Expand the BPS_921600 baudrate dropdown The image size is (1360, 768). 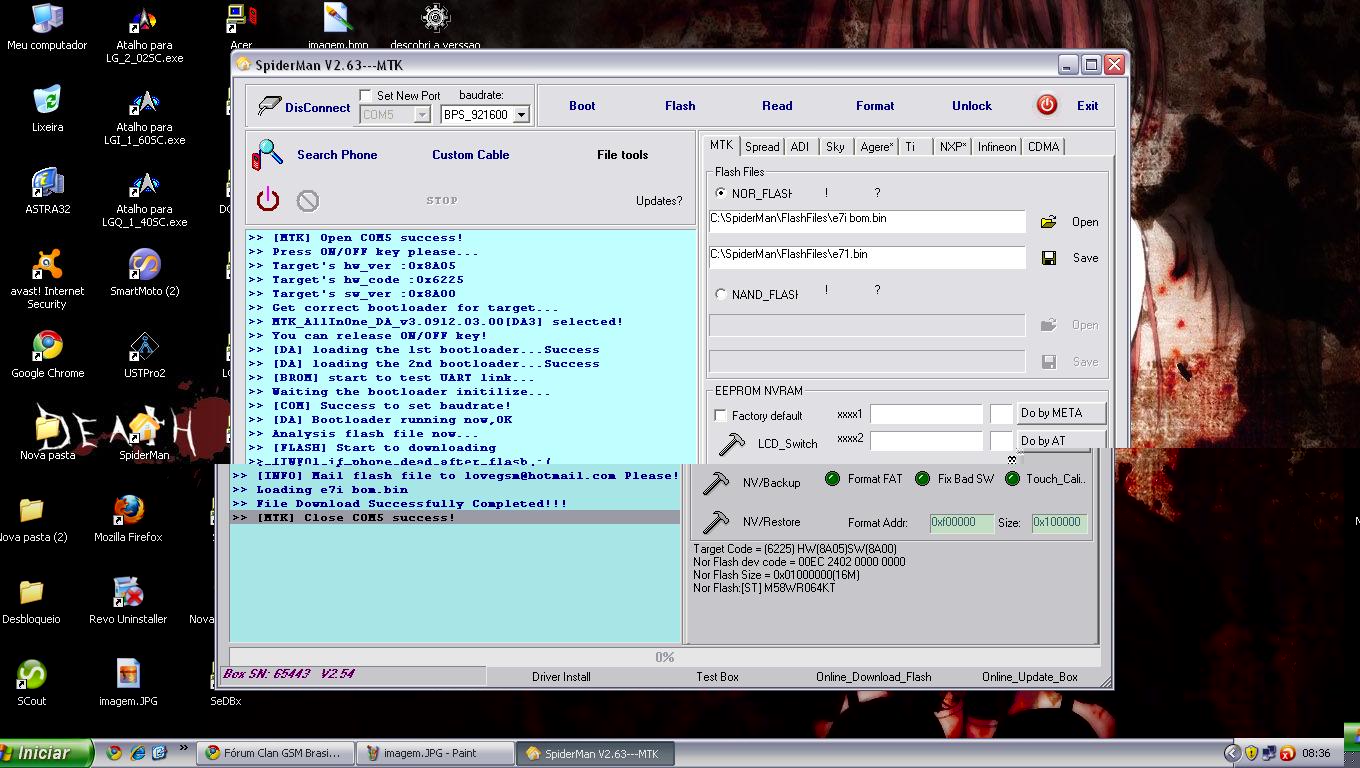[x=521, y=115]
